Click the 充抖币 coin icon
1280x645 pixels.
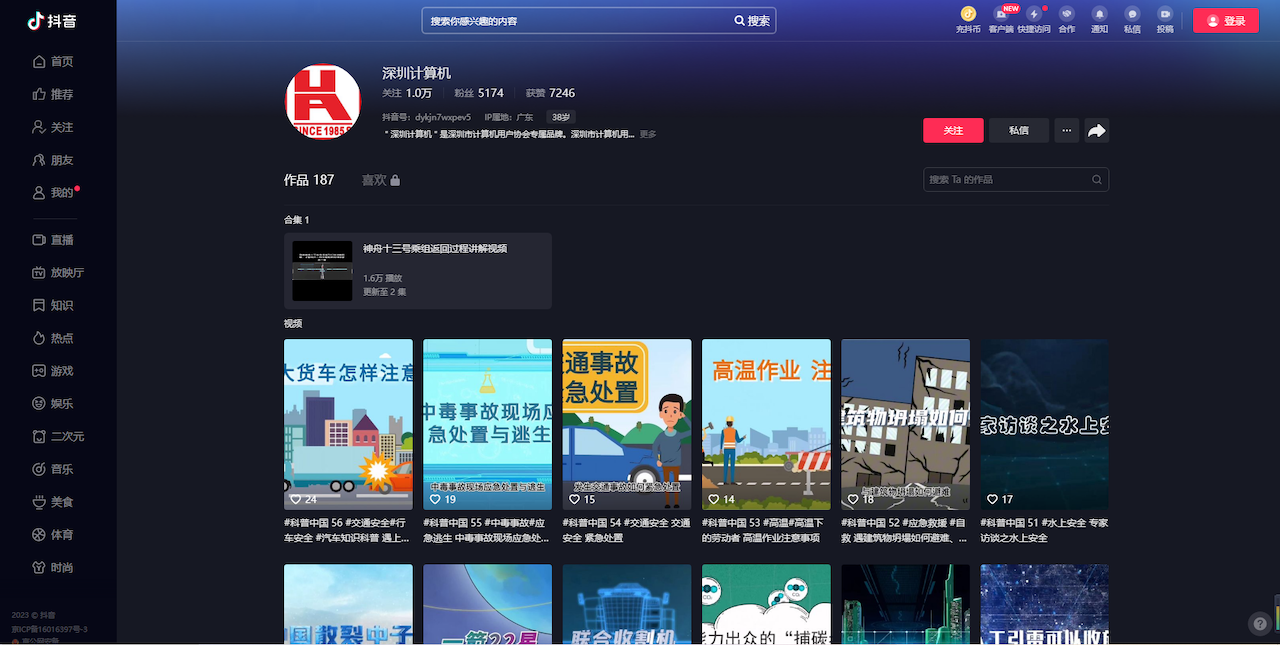968,14
